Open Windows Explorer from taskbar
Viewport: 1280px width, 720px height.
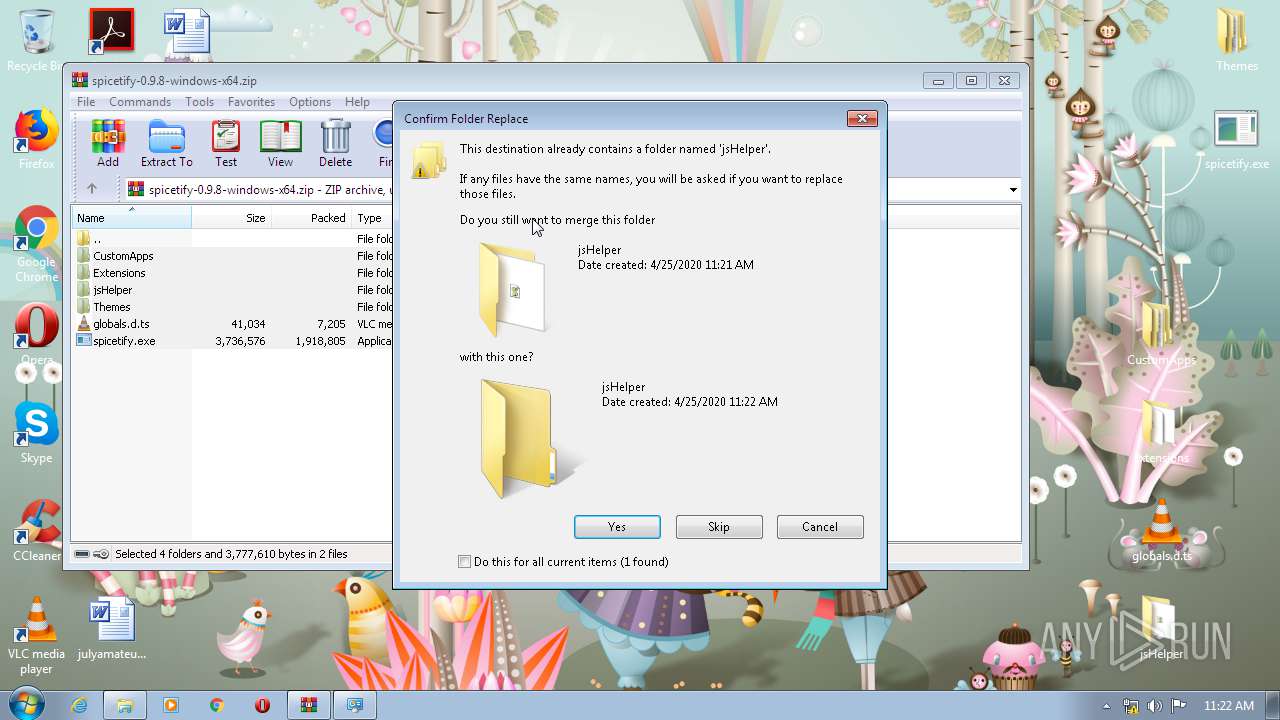click(x=125, y=705)
